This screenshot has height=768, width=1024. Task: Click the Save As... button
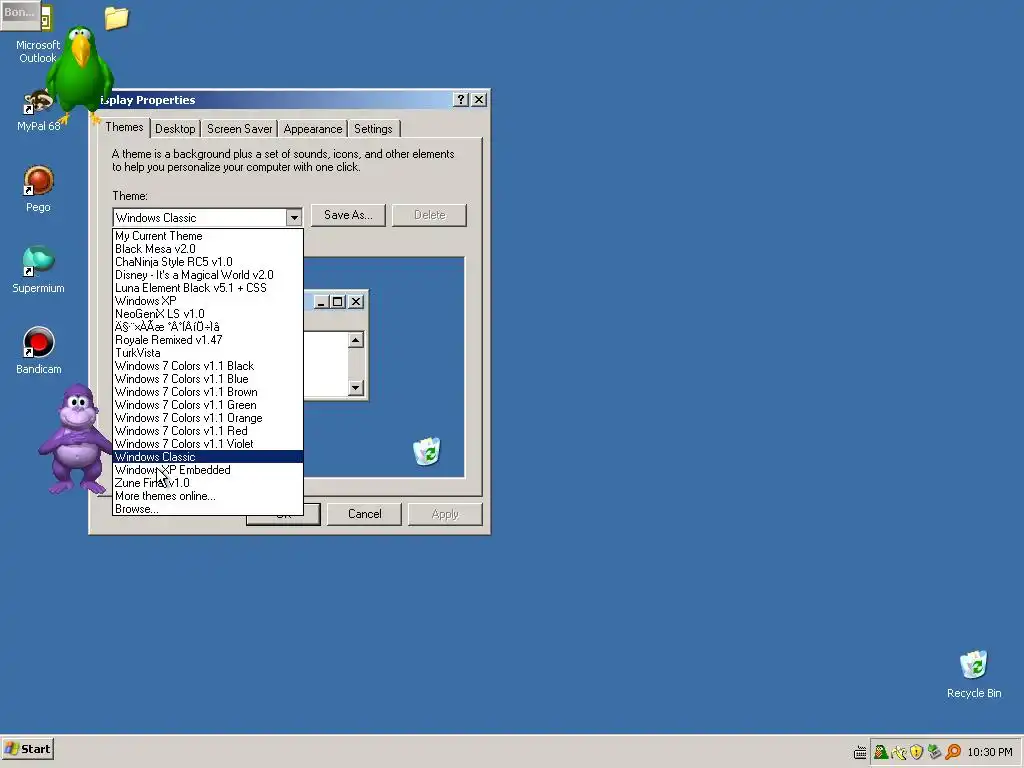pos(348,215)
